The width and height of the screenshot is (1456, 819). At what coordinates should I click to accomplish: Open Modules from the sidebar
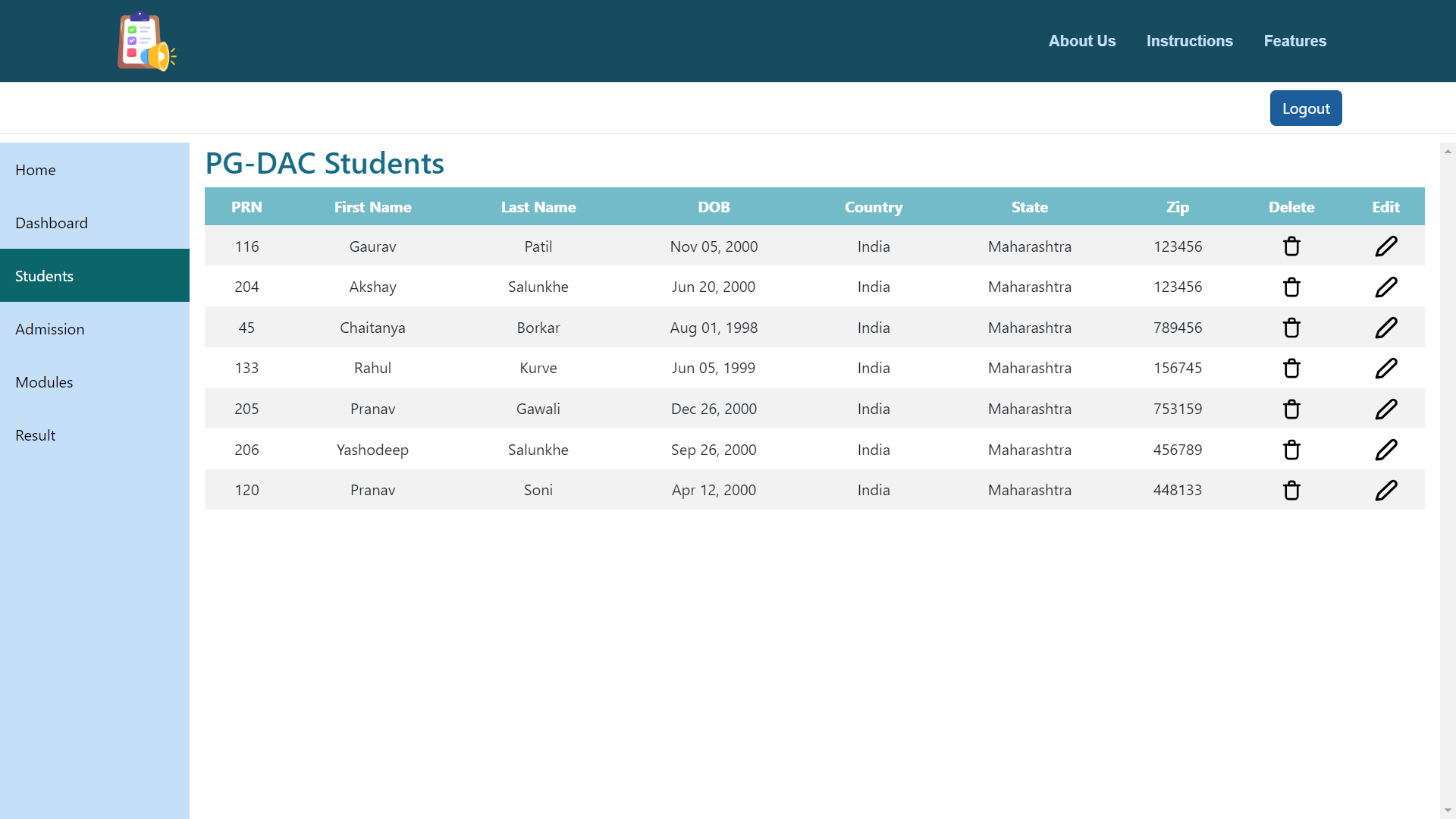pyautogui.click(x=95, y=382)
